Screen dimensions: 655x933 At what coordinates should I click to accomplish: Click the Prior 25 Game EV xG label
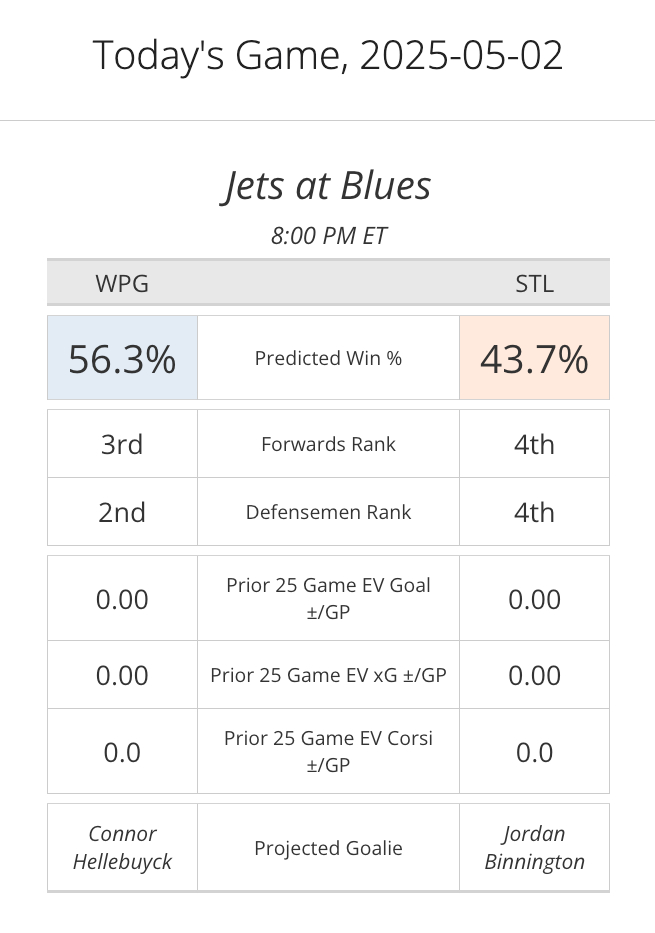[x=328, y=675]
